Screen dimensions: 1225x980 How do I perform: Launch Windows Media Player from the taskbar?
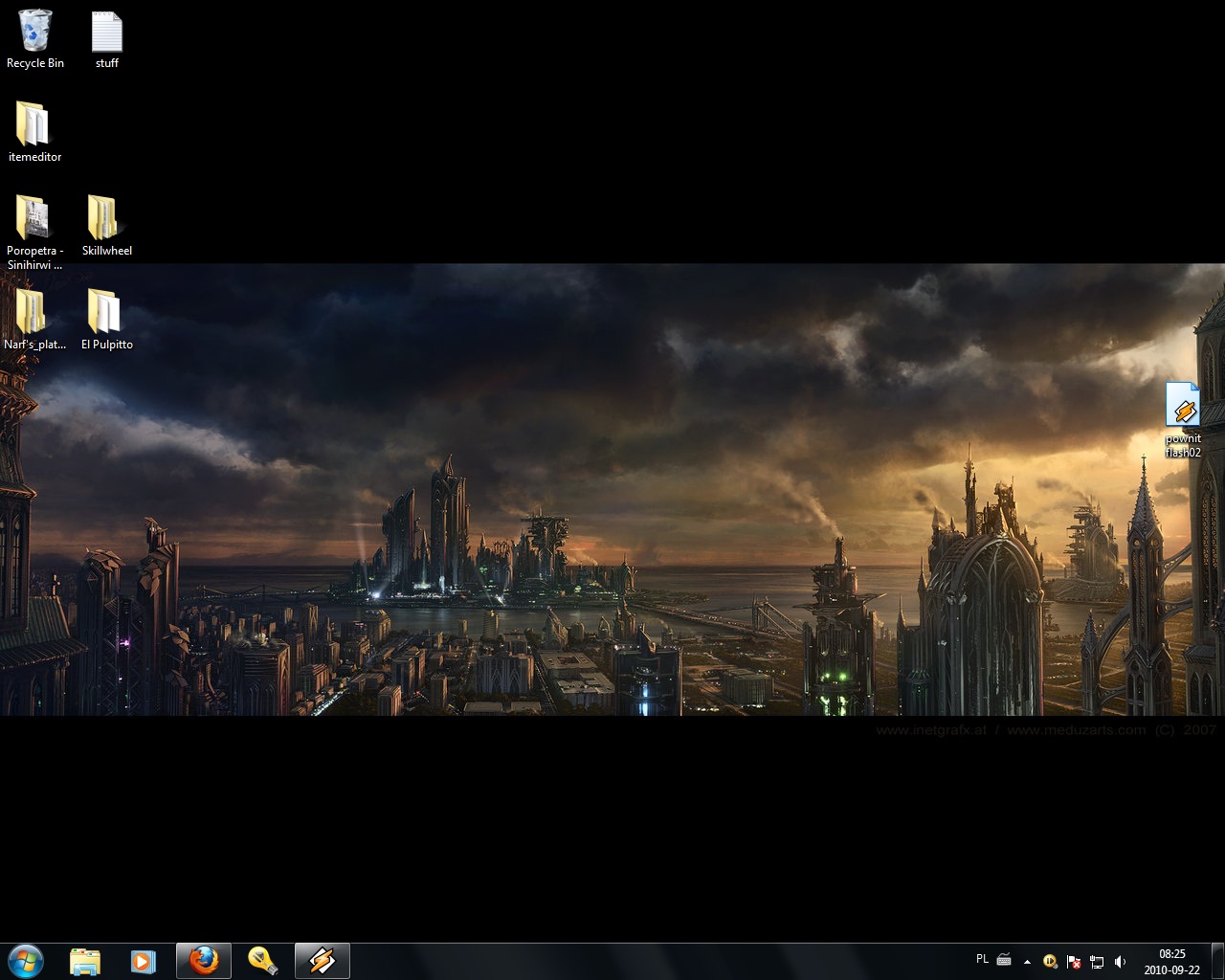click(x=144, y=961)
